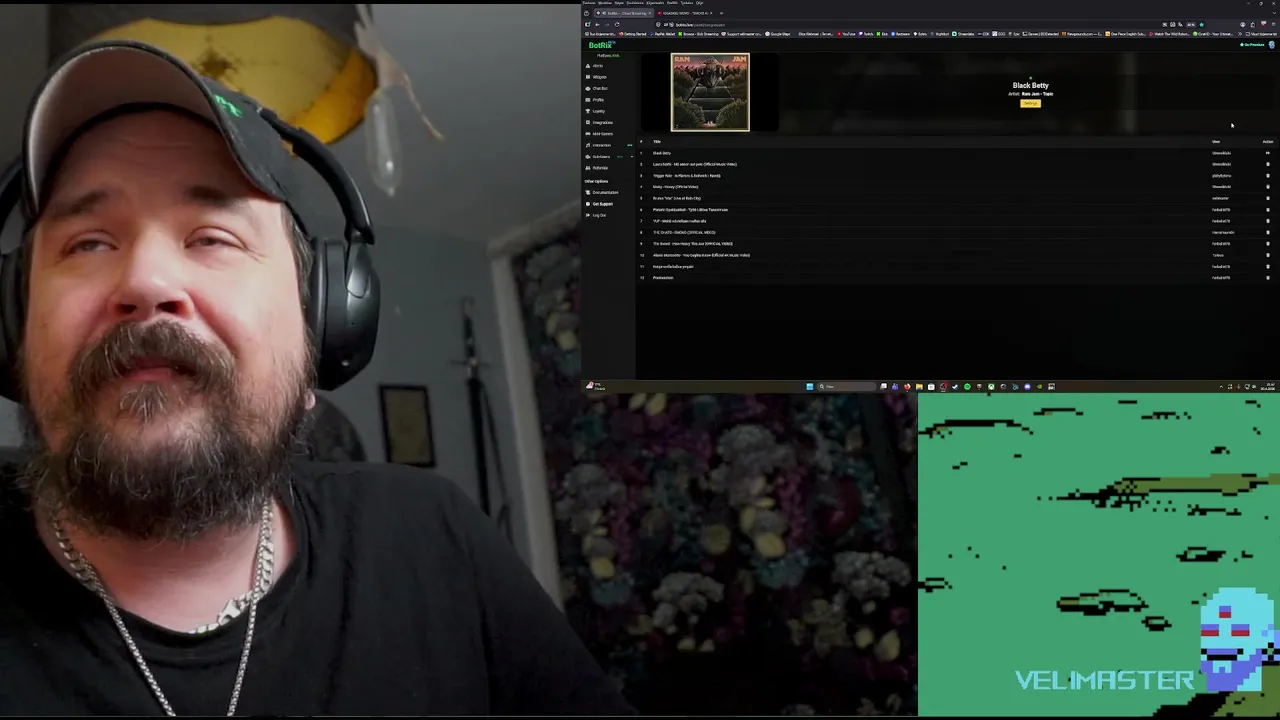
Task: Log Out from the BotRix sidebar
Action: [598, 215]
